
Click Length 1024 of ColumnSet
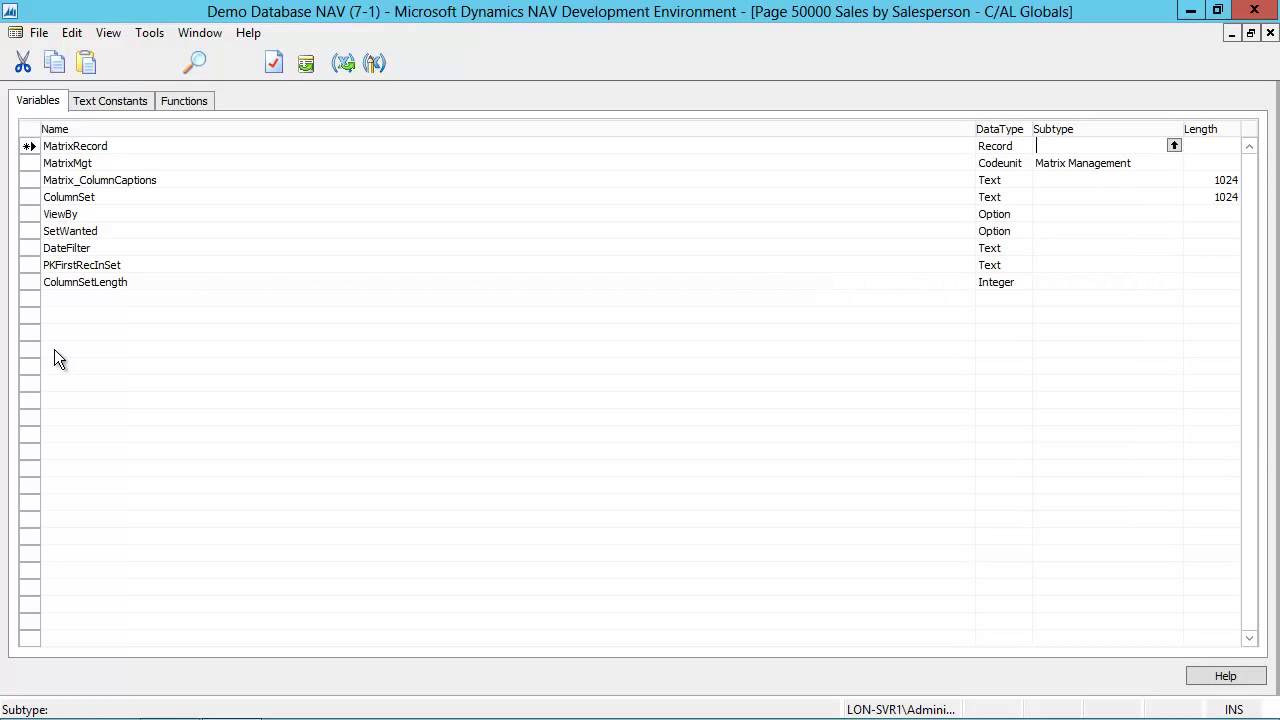(x=1212, y=197)
